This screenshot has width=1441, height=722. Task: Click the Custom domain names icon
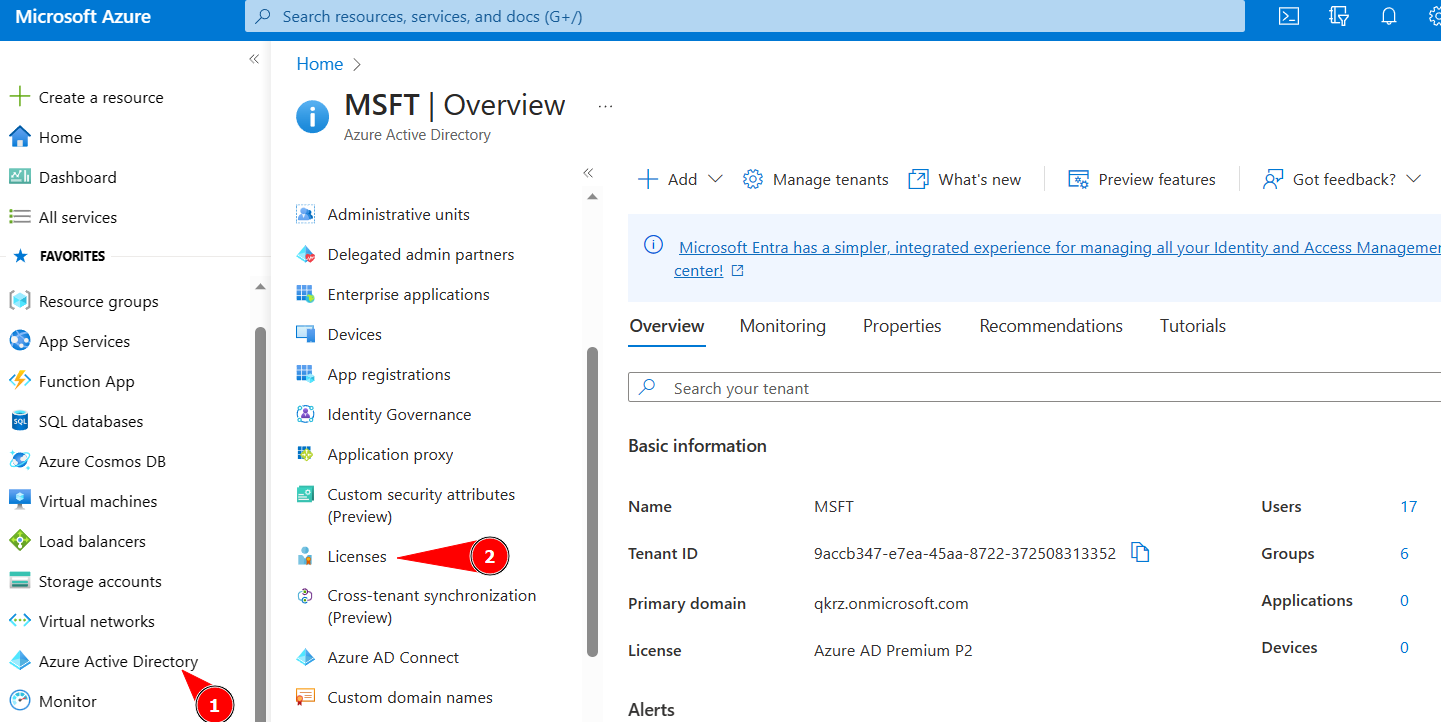(x=306, y=697)
